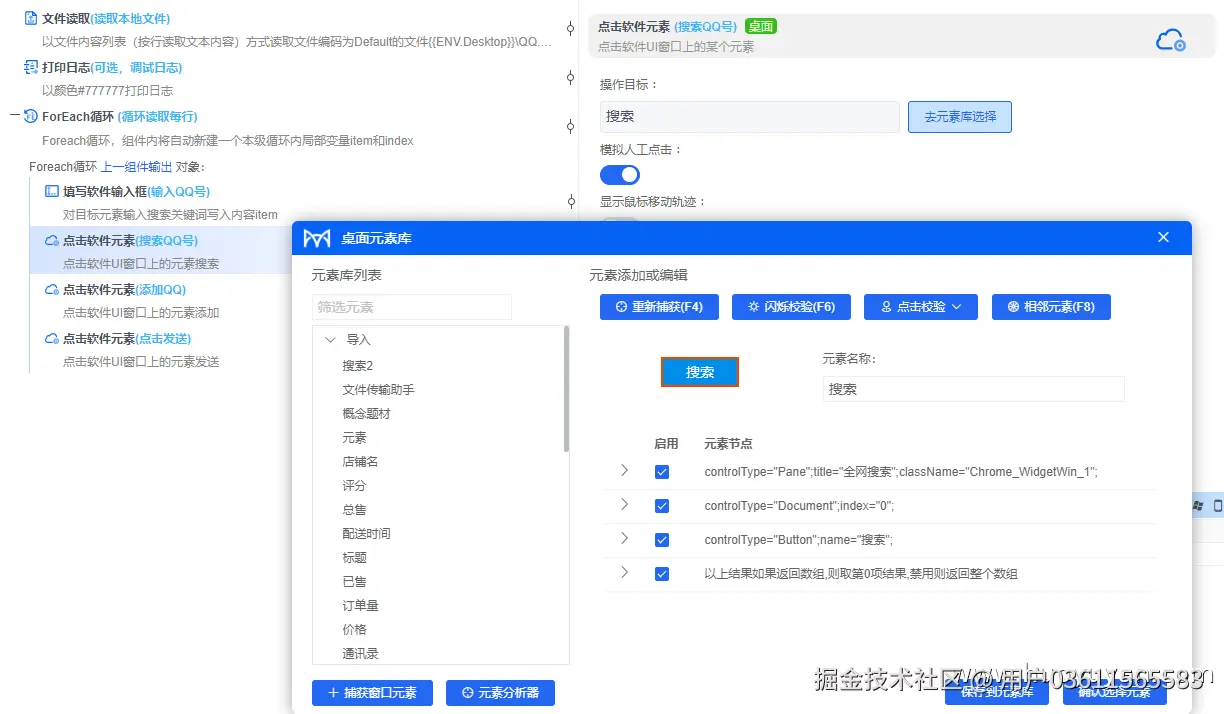This screenshot has height=714, width=1224.
Task: Click the desktop element library logo icon
Action: [317, 238]
